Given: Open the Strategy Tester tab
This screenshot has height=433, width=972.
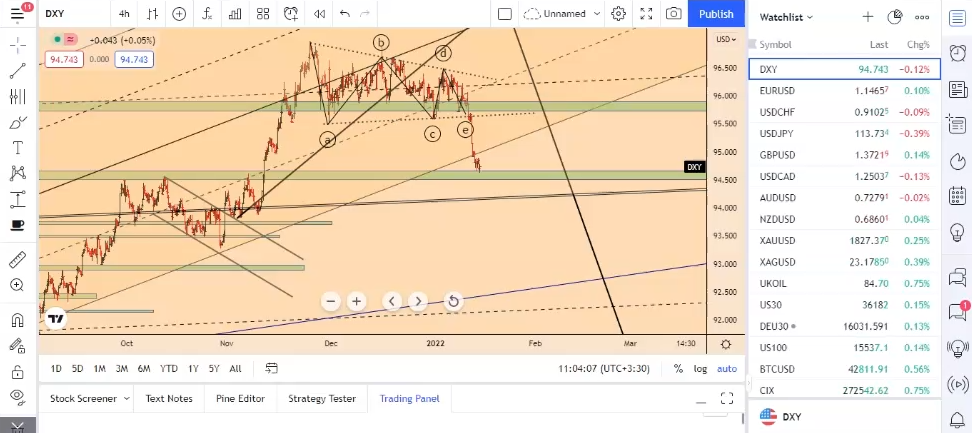Looking at the screenshot, I should tap(322, 398).
